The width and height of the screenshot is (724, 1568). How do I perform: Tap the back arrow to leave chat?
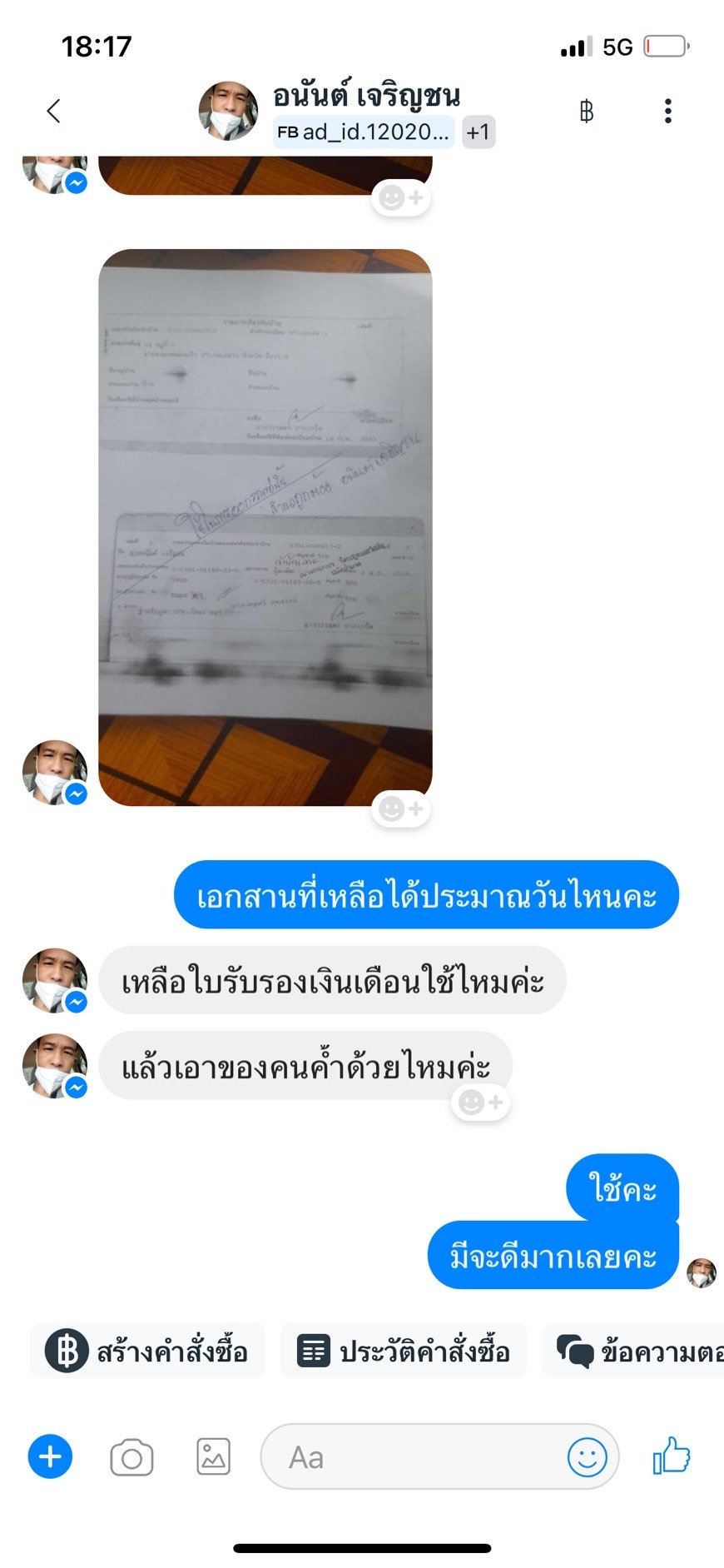[x=54, y=111]
